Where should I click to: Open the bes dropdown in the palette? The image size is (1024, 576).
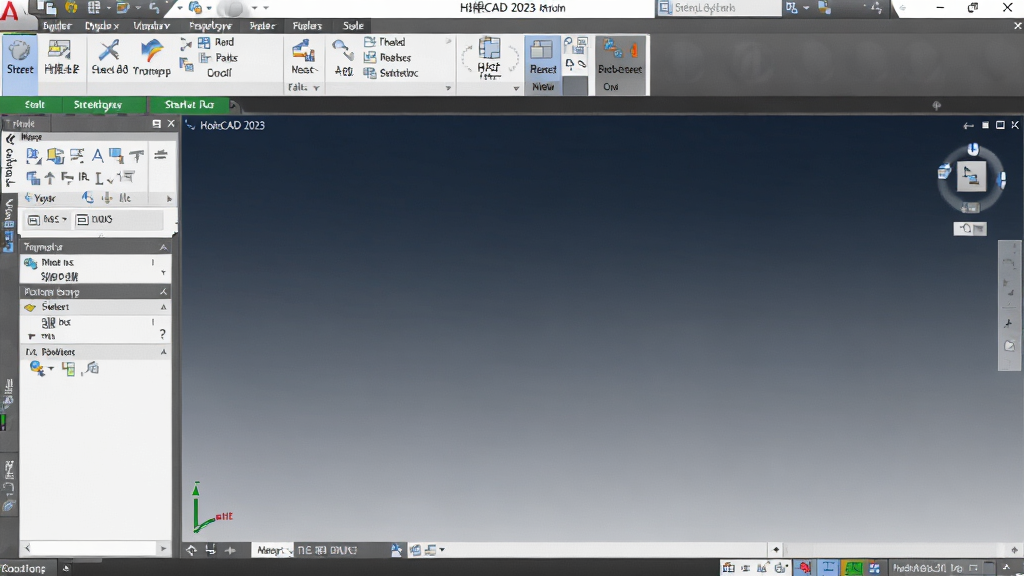[47, 219]
